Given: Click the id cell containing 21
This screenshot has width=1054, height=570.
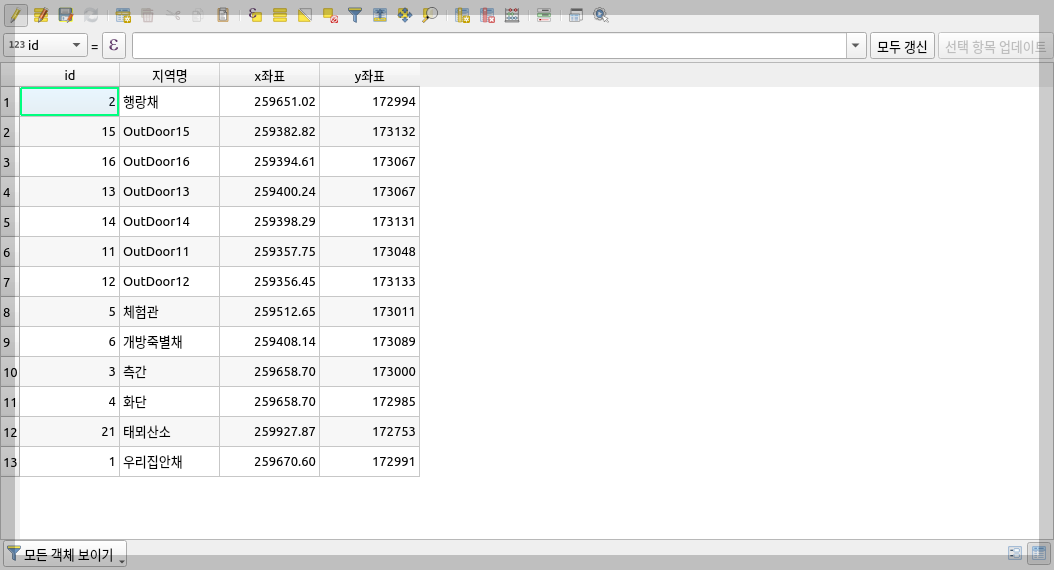Looking at the screenshot, I should [x=69, y=432].
